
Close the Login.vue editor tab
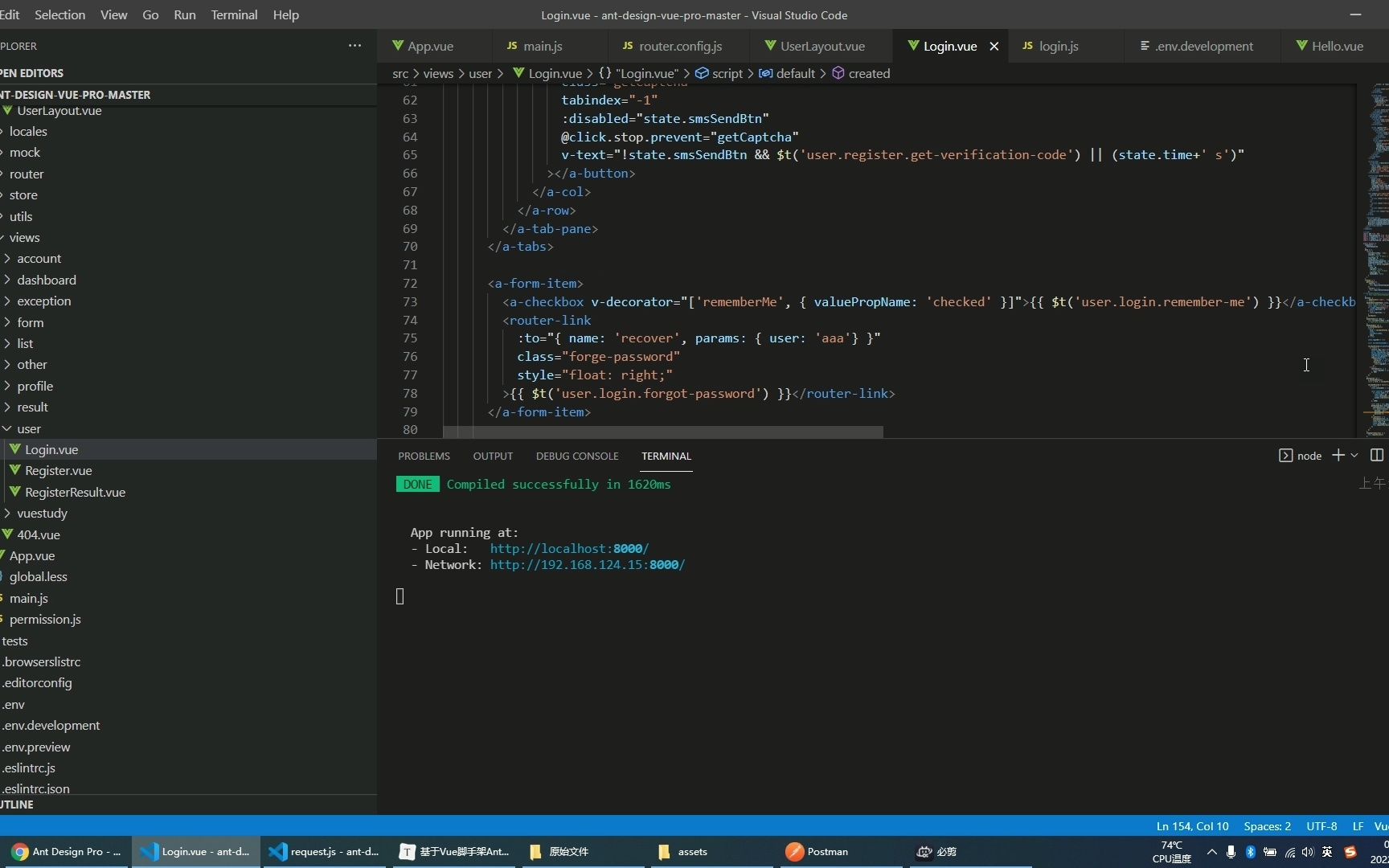tap(994, 47)
